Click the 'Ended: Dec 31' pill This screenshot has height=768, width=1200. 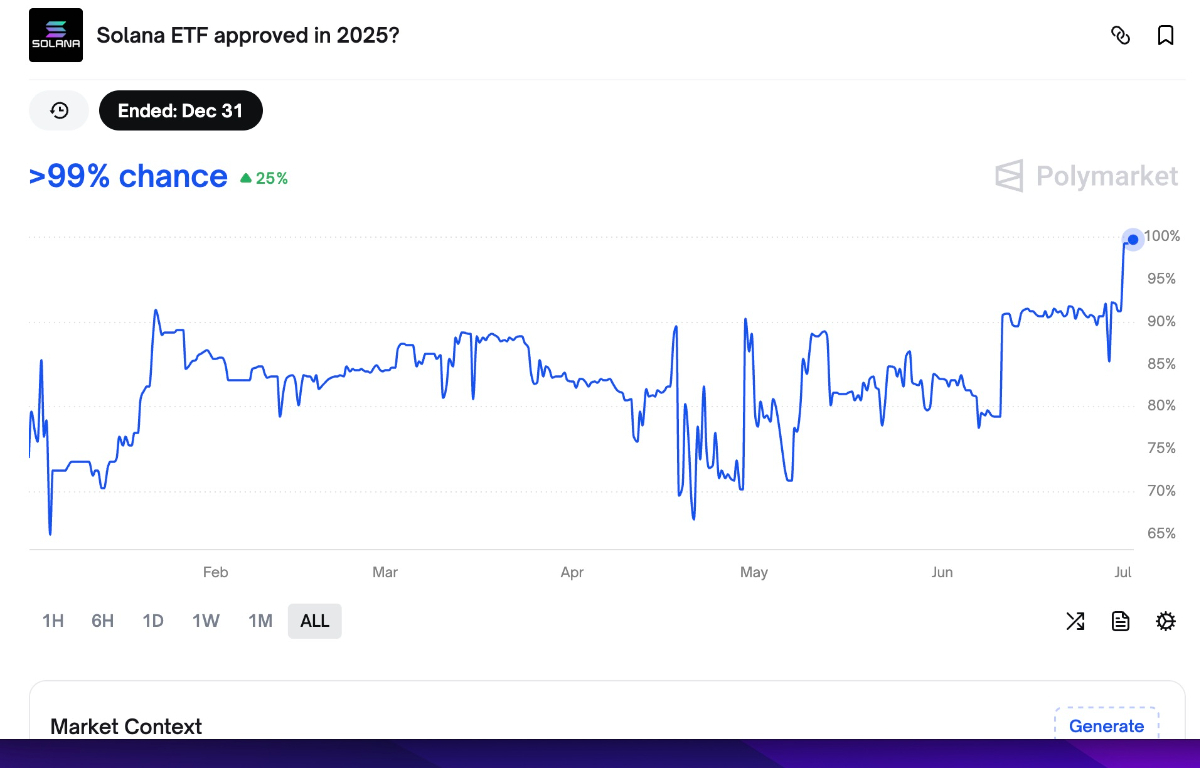tap(180, 110)
